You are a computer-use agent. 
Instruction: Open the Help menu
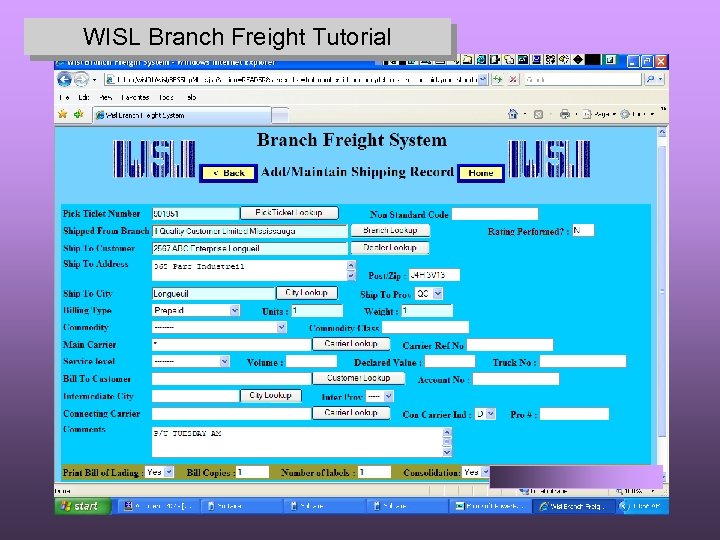[191, 97]
